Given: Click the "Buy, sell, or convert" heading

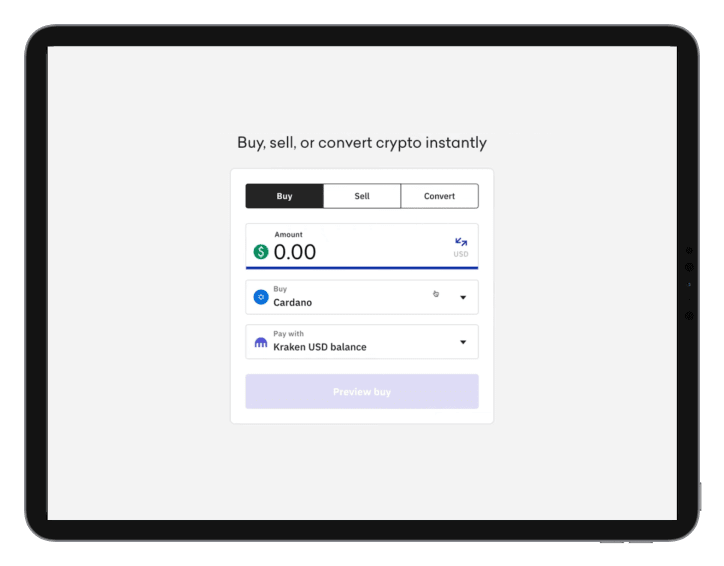Looking at the screenshot, I should [x=362, y=143].
